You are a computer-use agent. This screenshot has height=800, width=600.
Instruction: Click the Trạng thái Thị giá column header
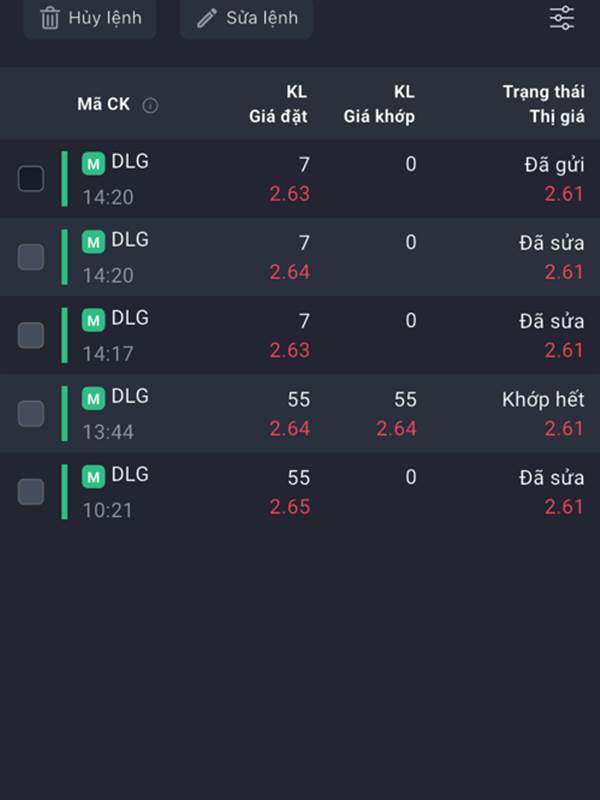543,104
